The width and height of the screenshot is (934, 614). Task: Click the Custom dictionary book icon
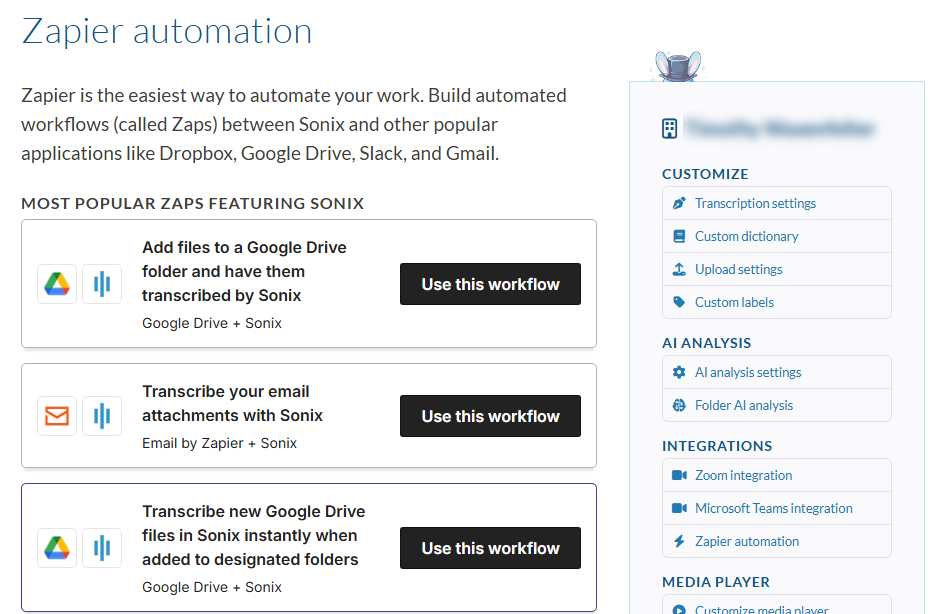coord(679,236)
